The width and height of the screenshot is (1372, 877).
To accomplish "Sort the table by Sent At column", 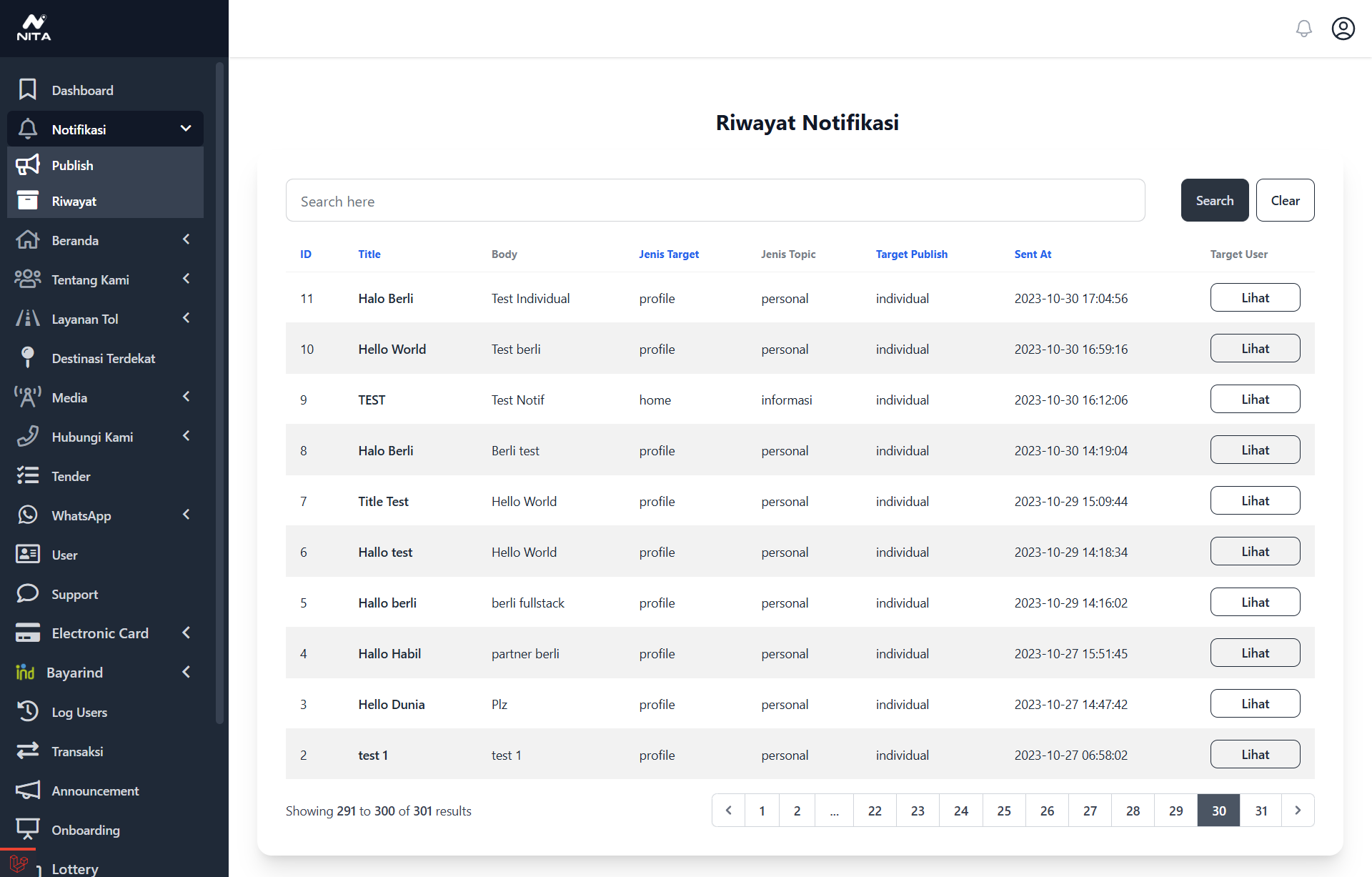I will (x=1032, y=254).
